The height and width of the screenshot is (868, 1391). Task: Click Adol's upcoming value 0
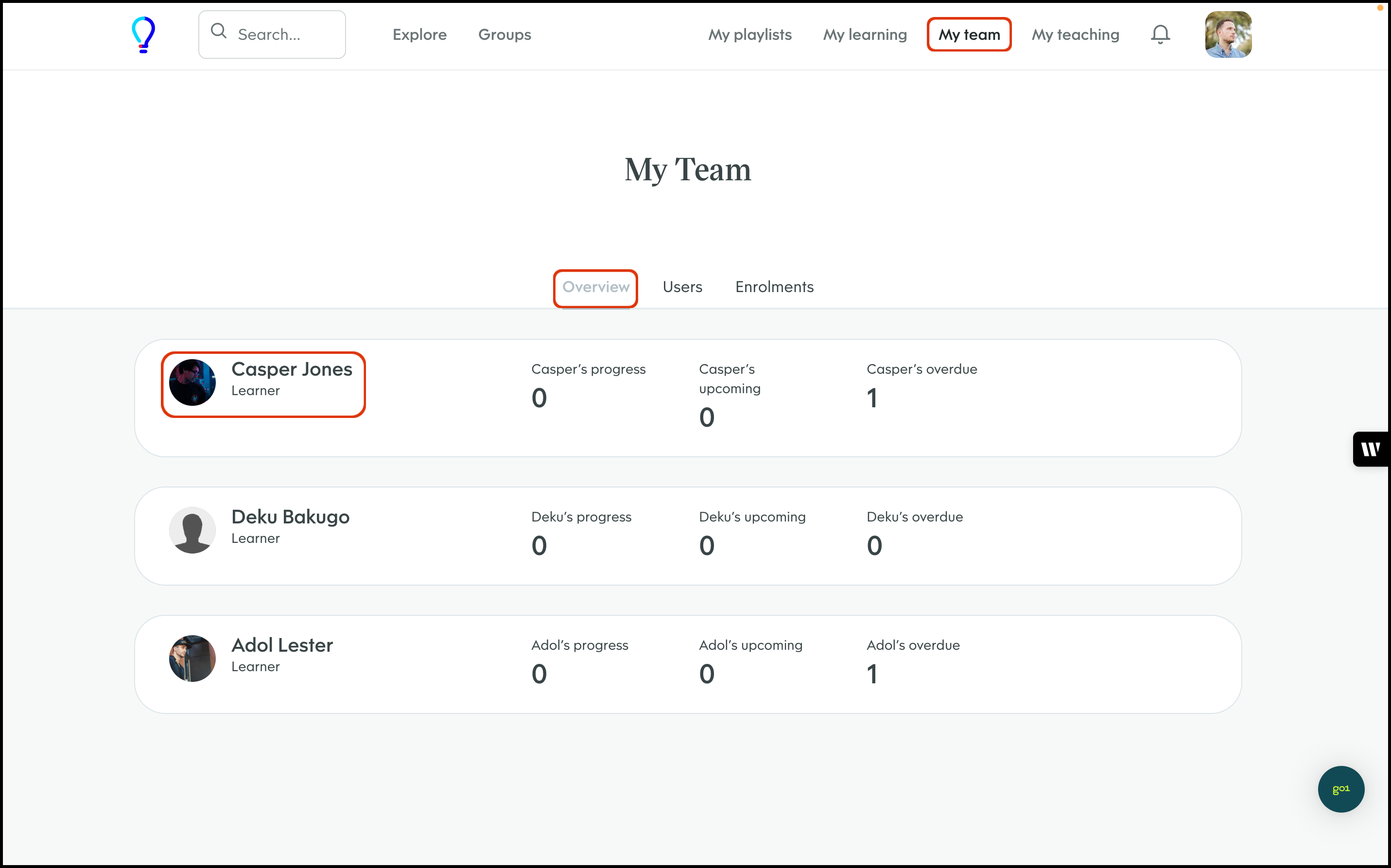pos(707,674)
